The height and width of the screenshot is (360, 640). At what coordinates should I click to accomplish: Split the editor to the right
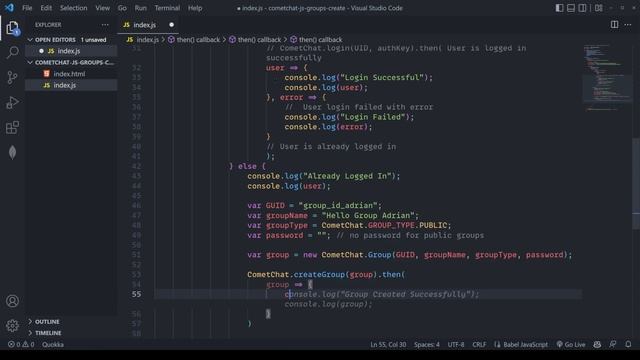coord(614,24)
